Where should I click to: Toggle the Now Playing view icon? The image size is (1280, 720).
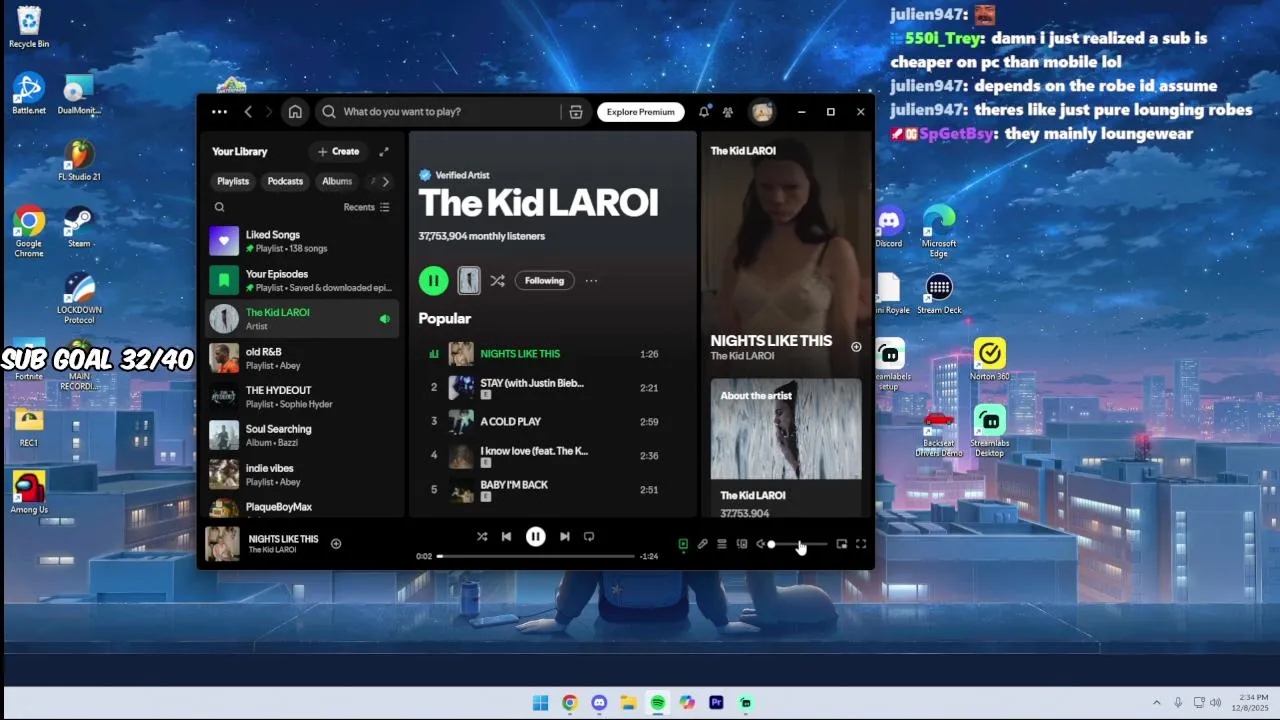[x=683, y=545]
